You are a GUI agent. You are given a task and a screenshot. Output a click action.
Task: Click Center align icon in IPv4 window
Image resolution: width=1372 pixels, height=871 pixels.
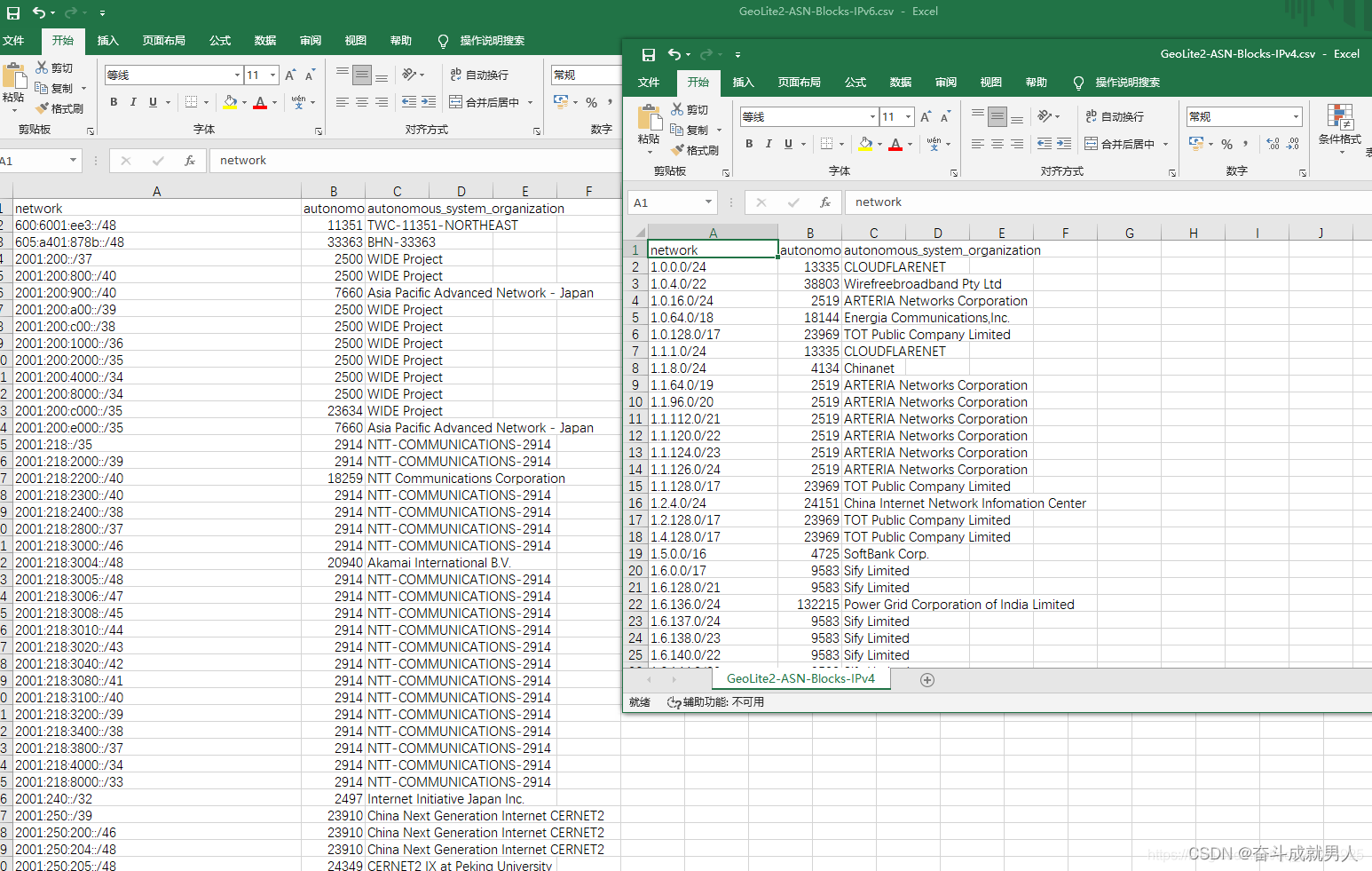997,144
